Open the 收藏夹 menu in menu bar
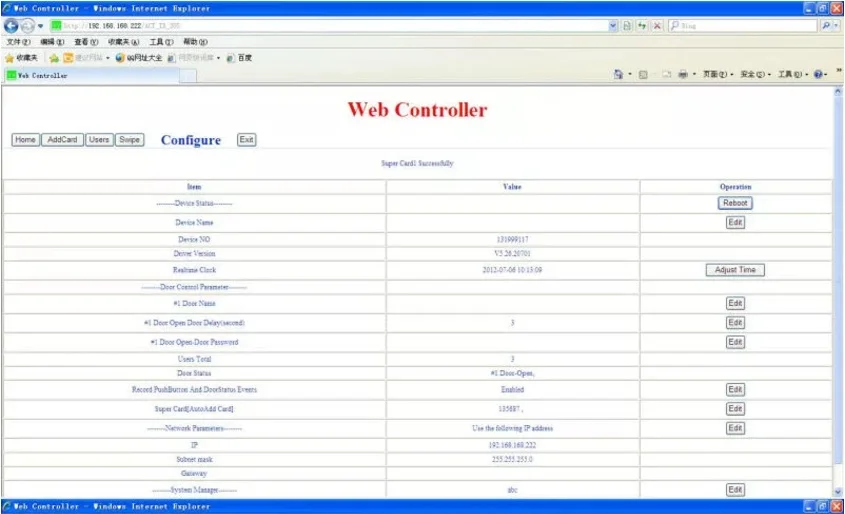The image size is (845, 514). 123,41
